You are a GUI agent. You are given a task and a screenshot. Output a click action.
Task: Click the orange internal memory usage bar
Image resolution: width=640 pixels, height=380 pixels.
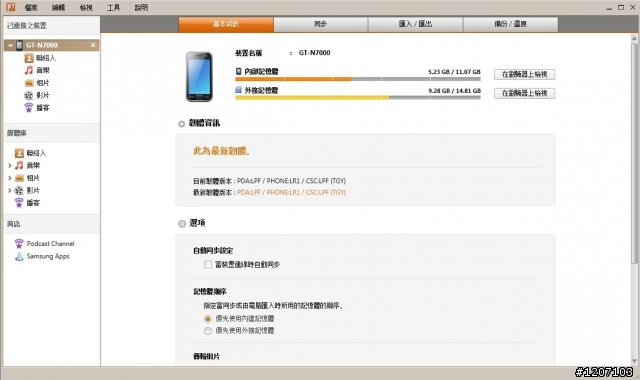(293, 79)
